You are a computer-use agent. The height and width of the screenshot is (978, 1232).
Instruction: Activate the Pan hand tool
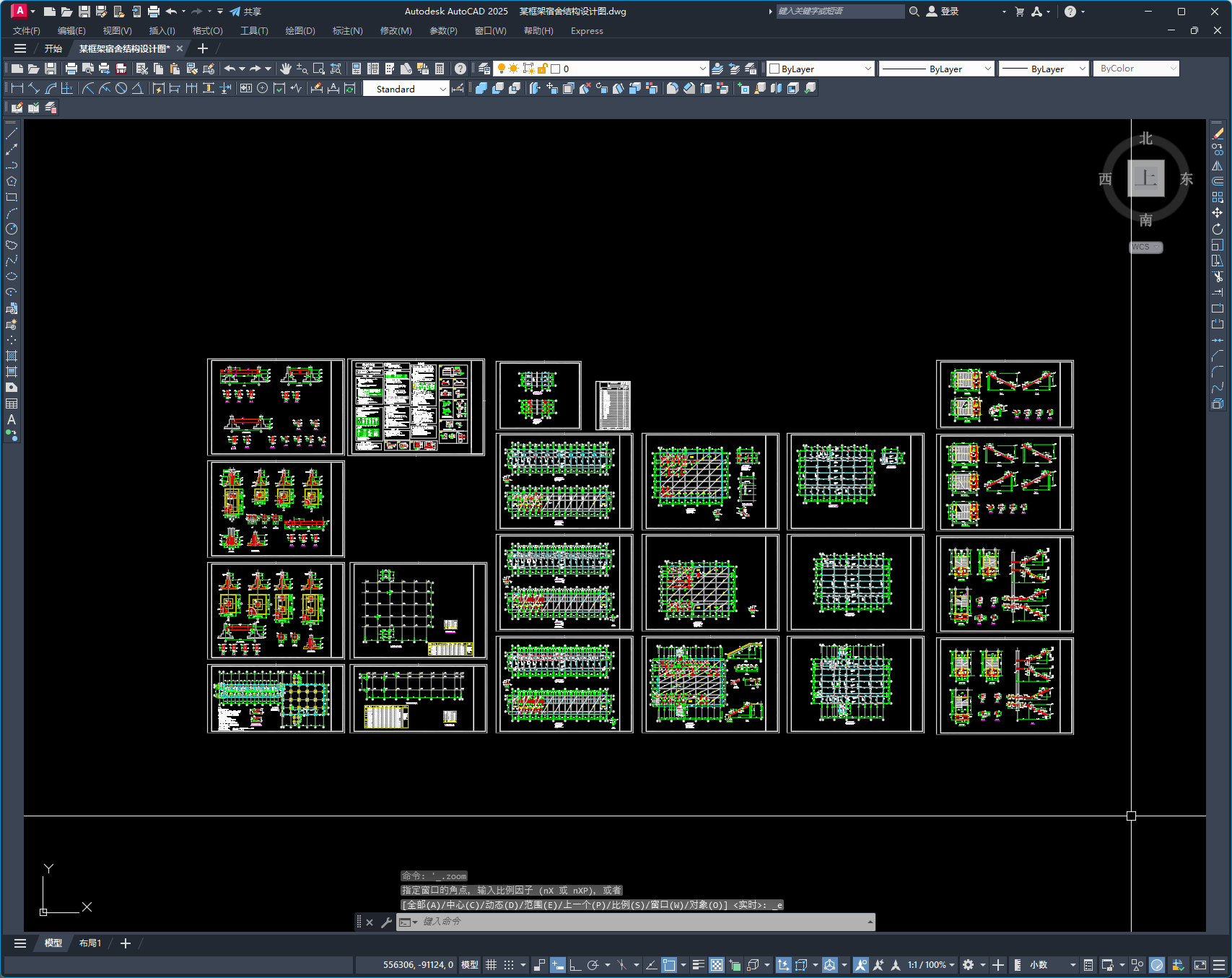(286, 69)
